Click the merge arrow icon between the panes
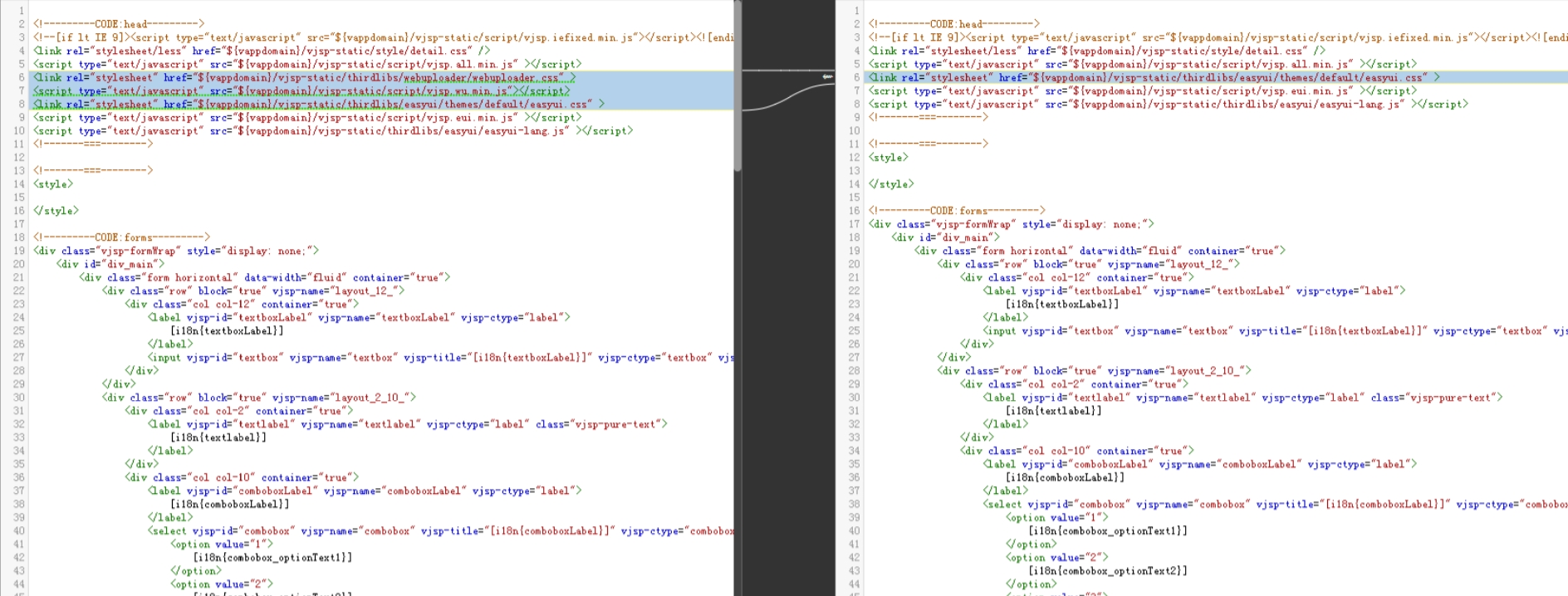The image size is (1568, 596). point(827,76)
